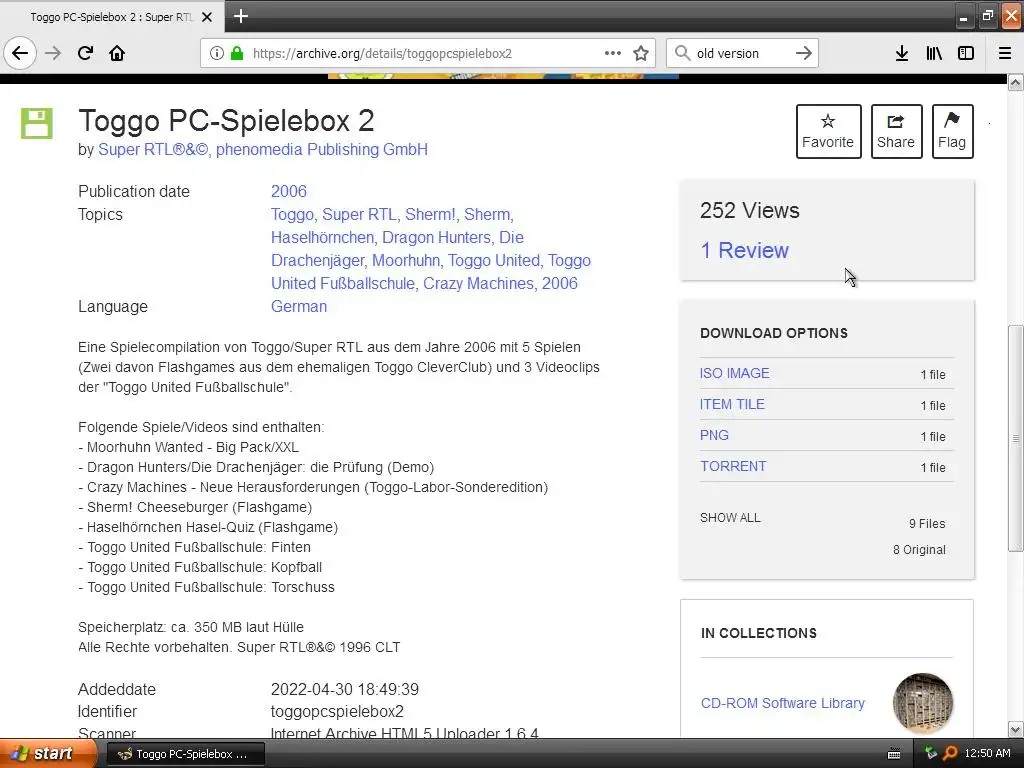
Task: Open CD-ROM Software Library collection link
Action: click(782, 703)
